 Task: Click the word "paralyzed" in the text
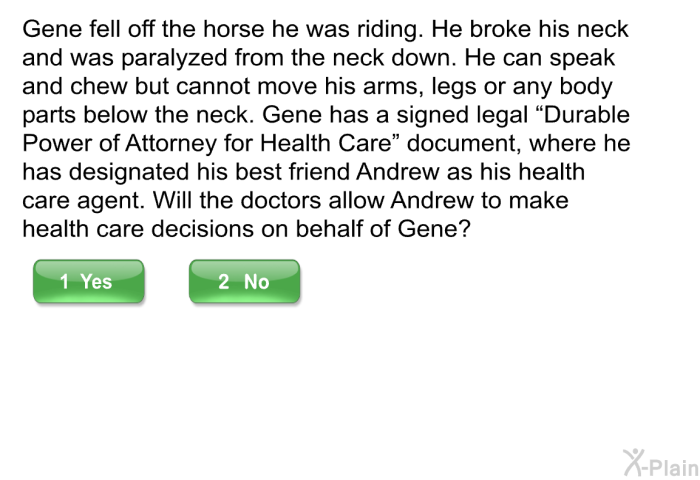click(x=174, y=58)
